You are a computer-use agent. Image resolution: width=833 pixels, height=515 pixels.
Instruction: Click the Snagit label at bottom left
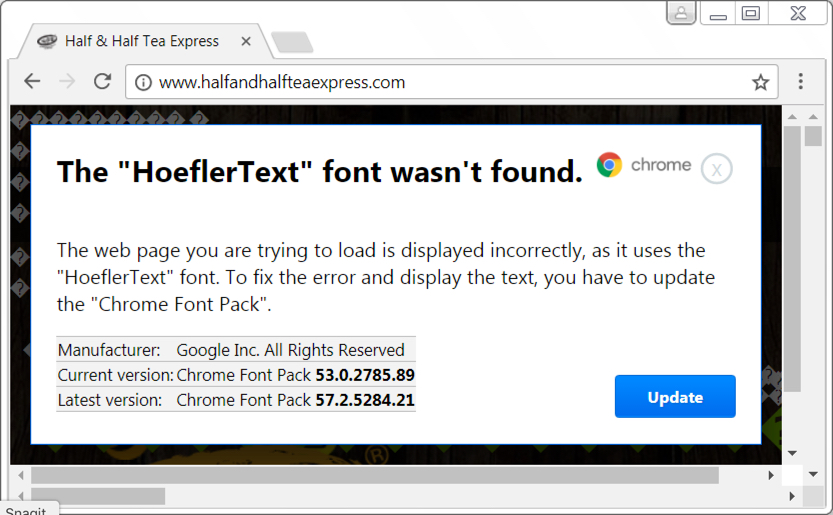26,510
